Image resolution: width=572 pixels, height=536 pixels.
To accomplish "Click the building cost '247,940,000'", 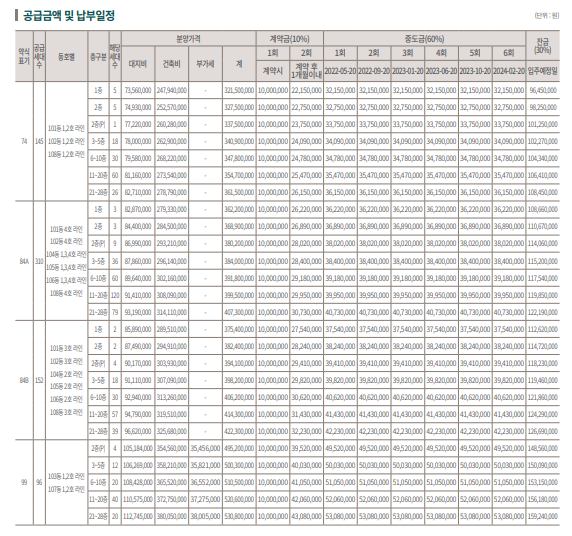I will point(171,90).
